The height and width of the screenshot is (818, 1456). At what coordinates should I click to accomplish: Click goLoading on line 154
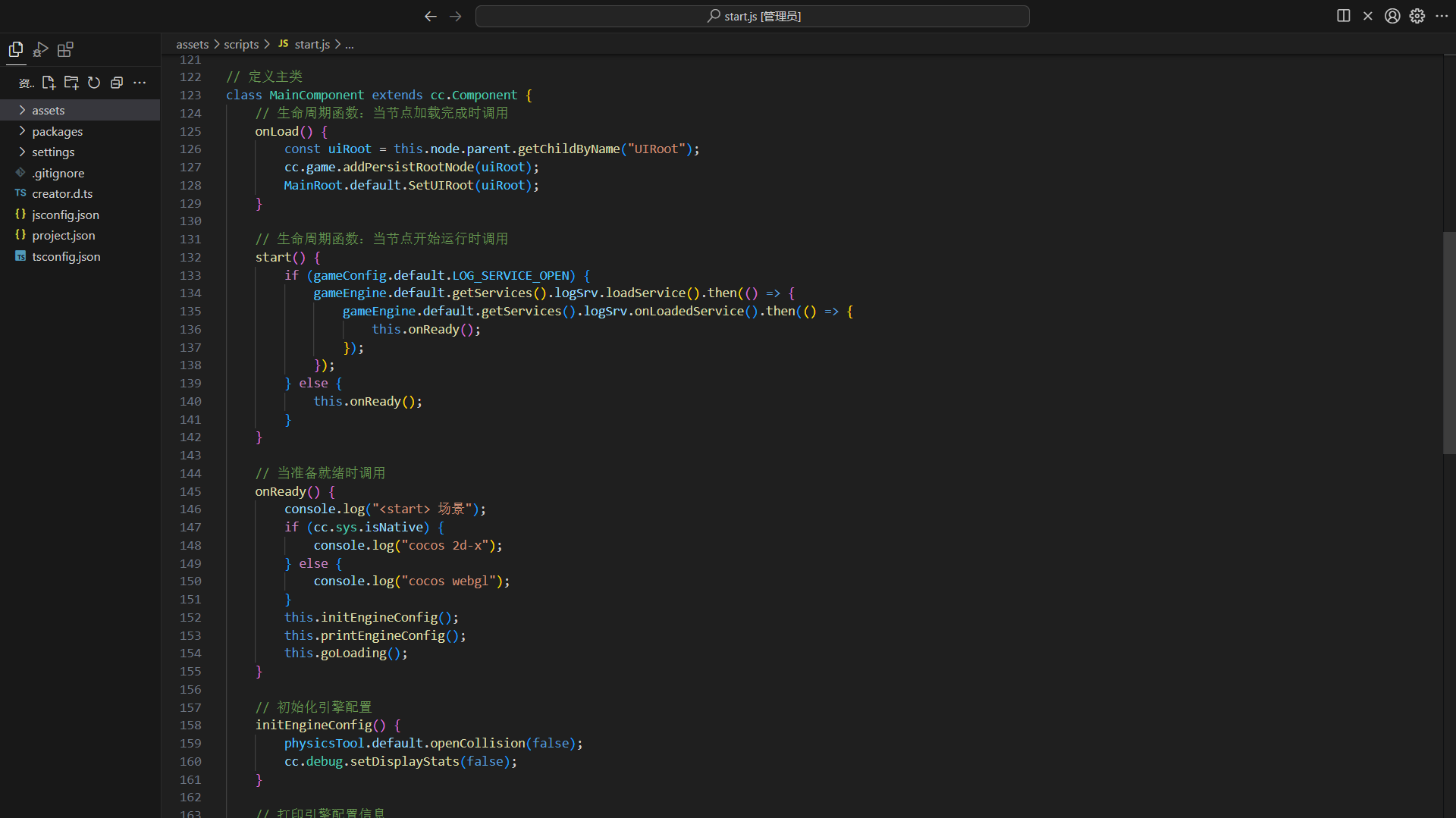pos(353,653)
